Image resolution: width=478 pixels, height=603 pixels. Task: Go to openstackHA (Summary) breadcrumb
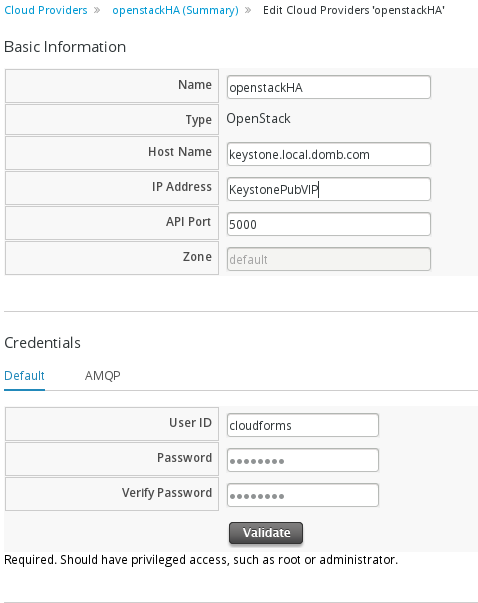(175, 10)
